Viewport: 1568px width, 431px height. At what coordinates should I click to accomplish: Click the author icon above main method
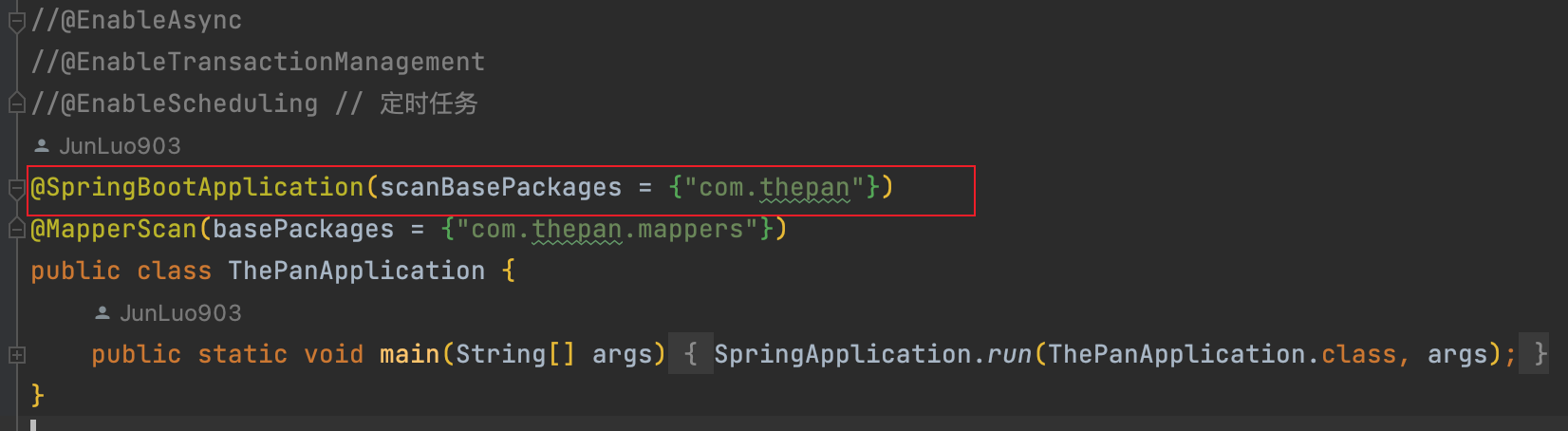tap(103, 313)
